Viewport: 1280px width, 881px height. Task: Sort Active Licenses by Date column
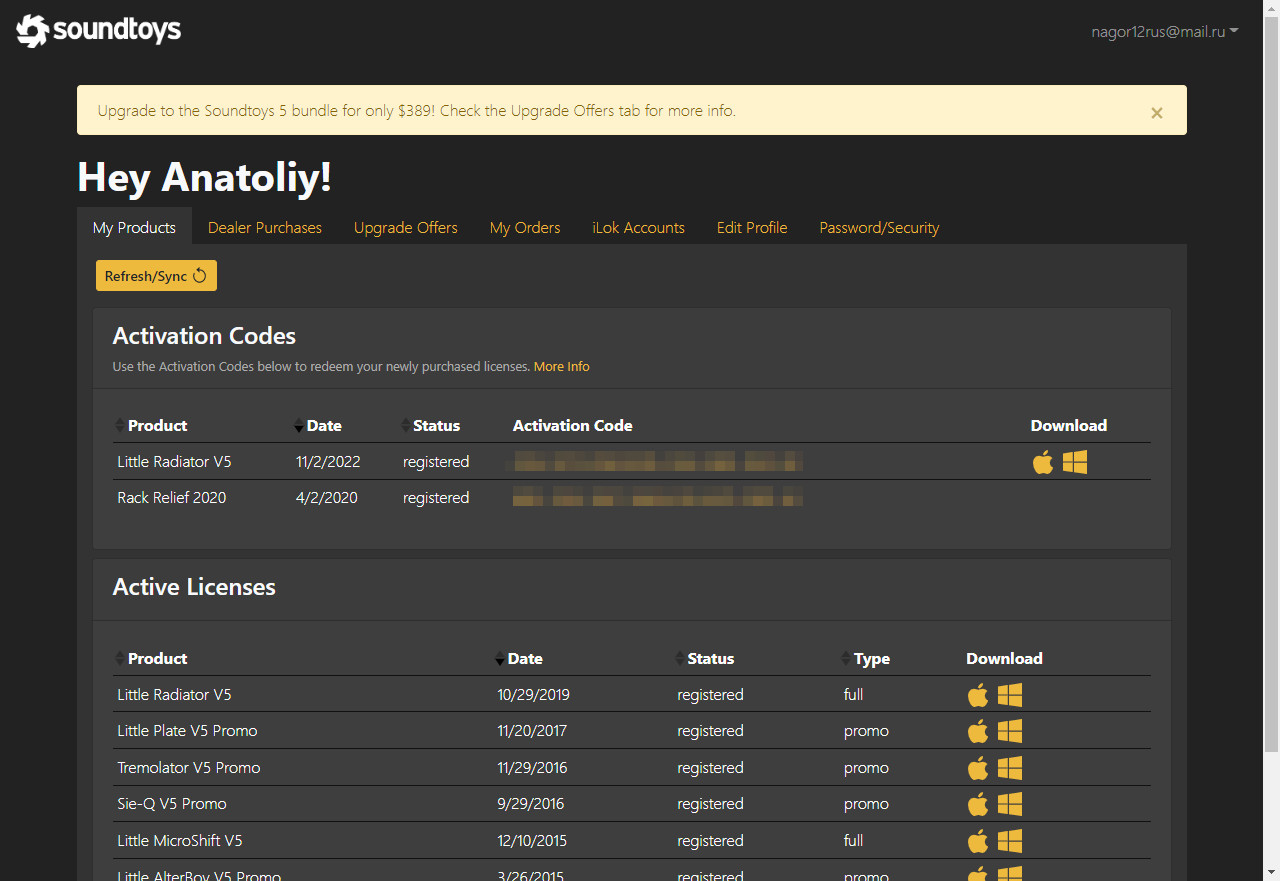click(519, 659)
